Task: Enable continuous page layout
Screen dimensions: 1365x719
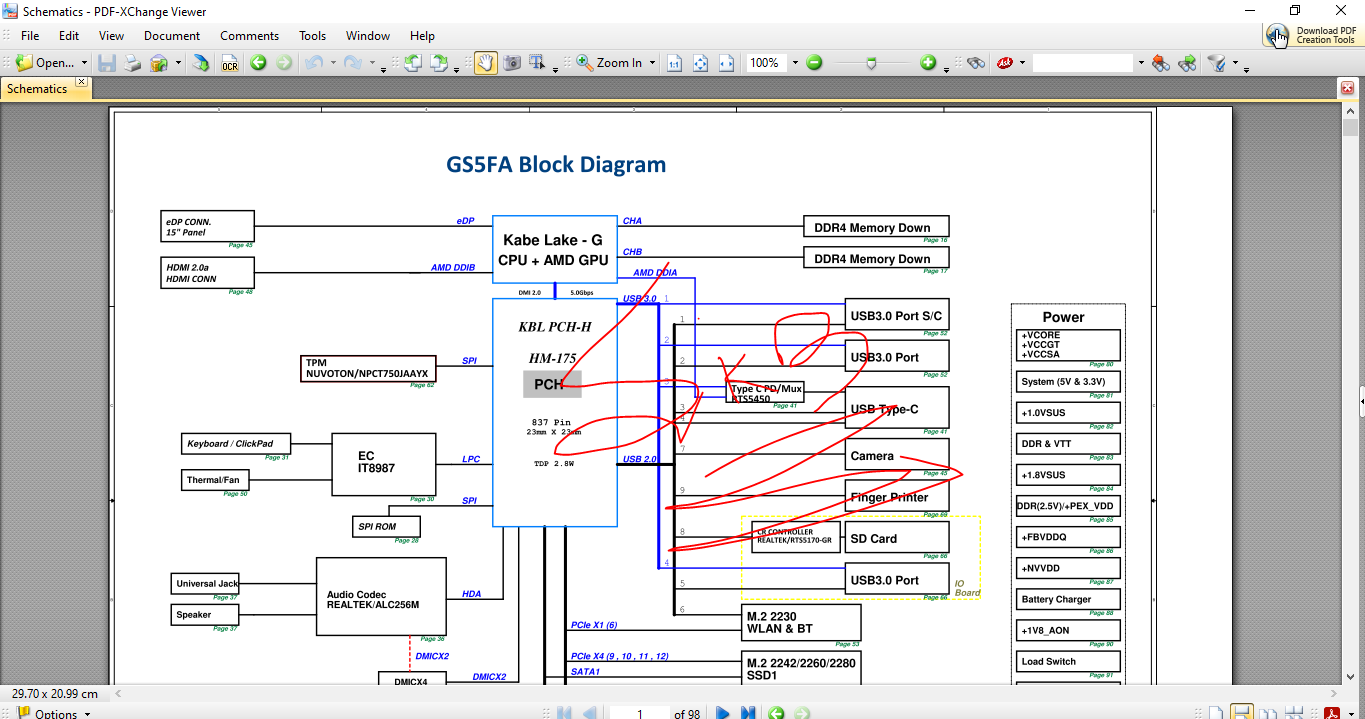Action: click(x=1240, y=713)
